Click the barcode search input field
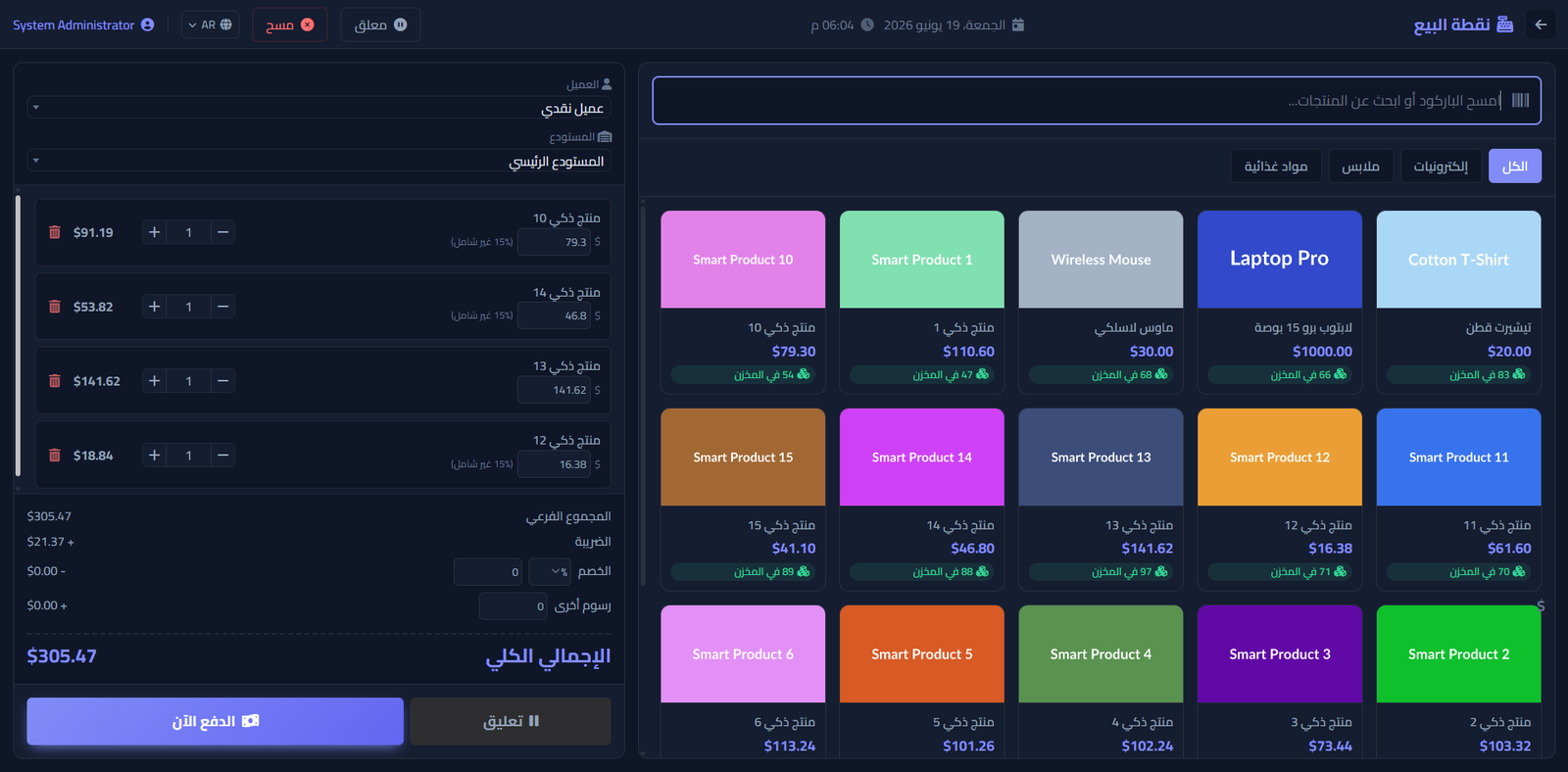 click(x=1097, y=101)
